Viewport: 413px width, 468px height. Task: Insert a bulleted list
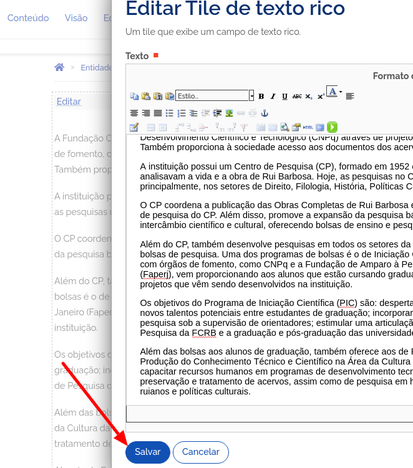[x=170, y=113]
